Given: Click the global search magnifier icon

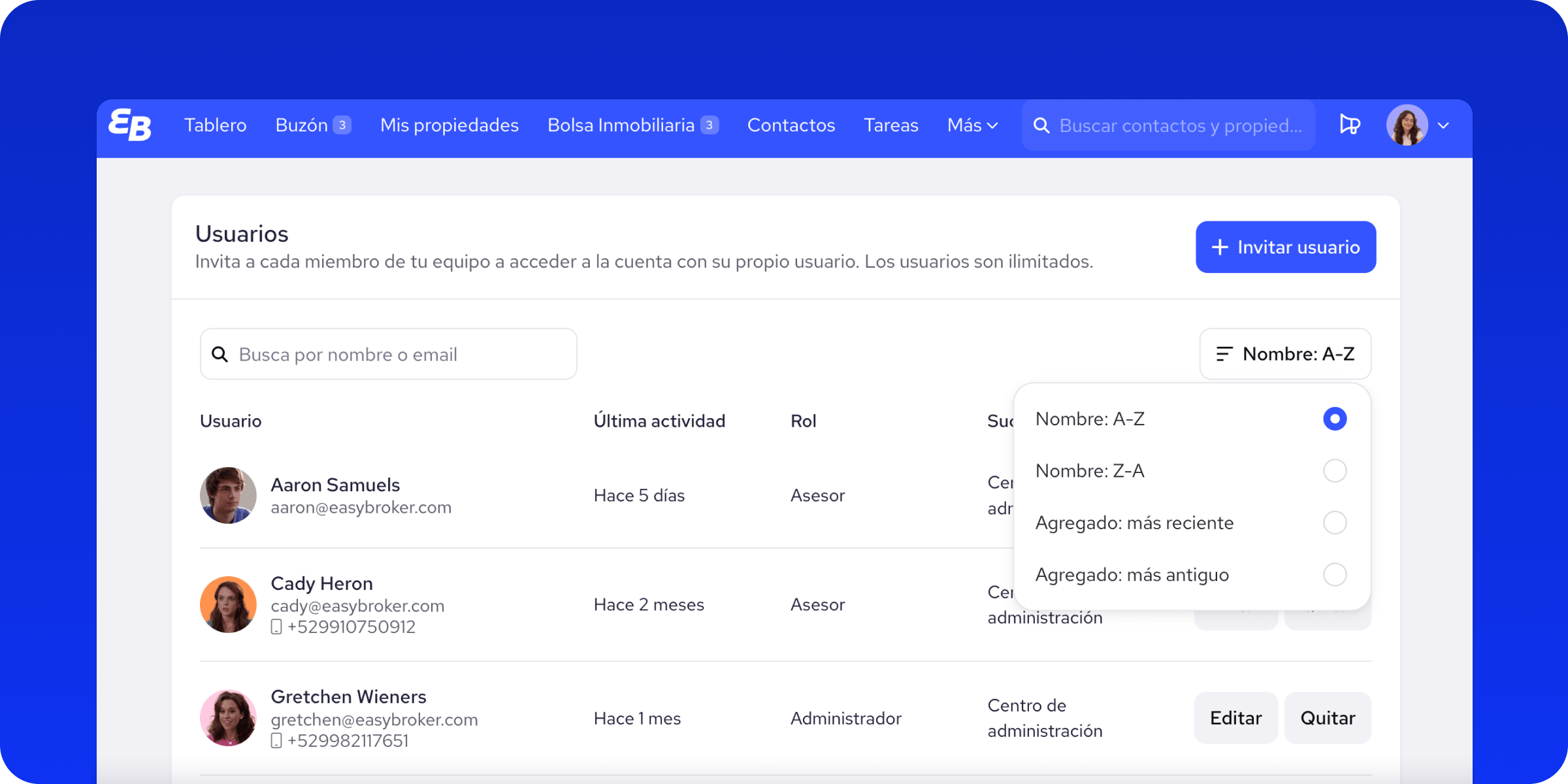Looking at the screenshot, I should click(x=1041, y=125).
